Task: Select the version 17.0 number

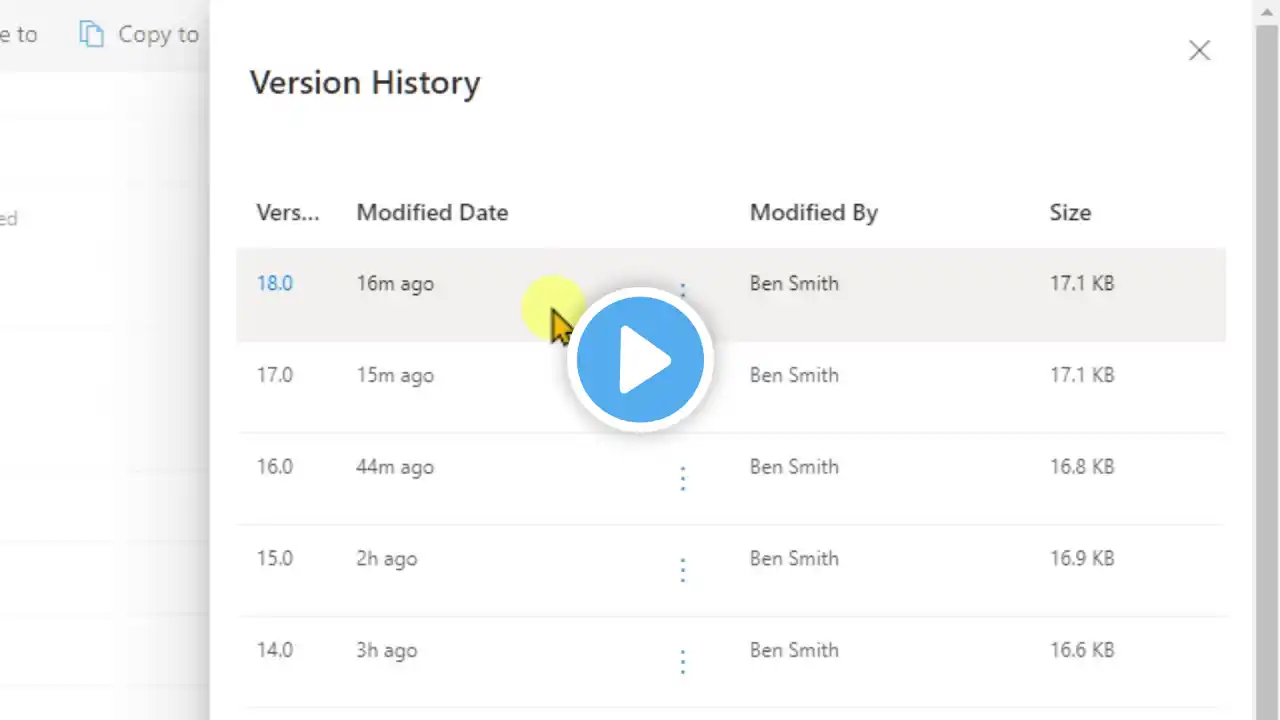Action: click(275, 375)
